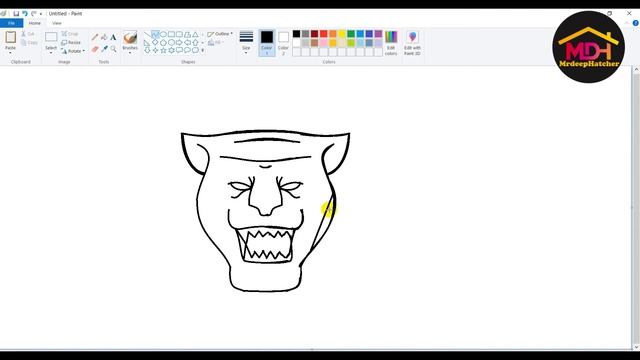
Task: Select the Line shape
Action: point(147,34)
